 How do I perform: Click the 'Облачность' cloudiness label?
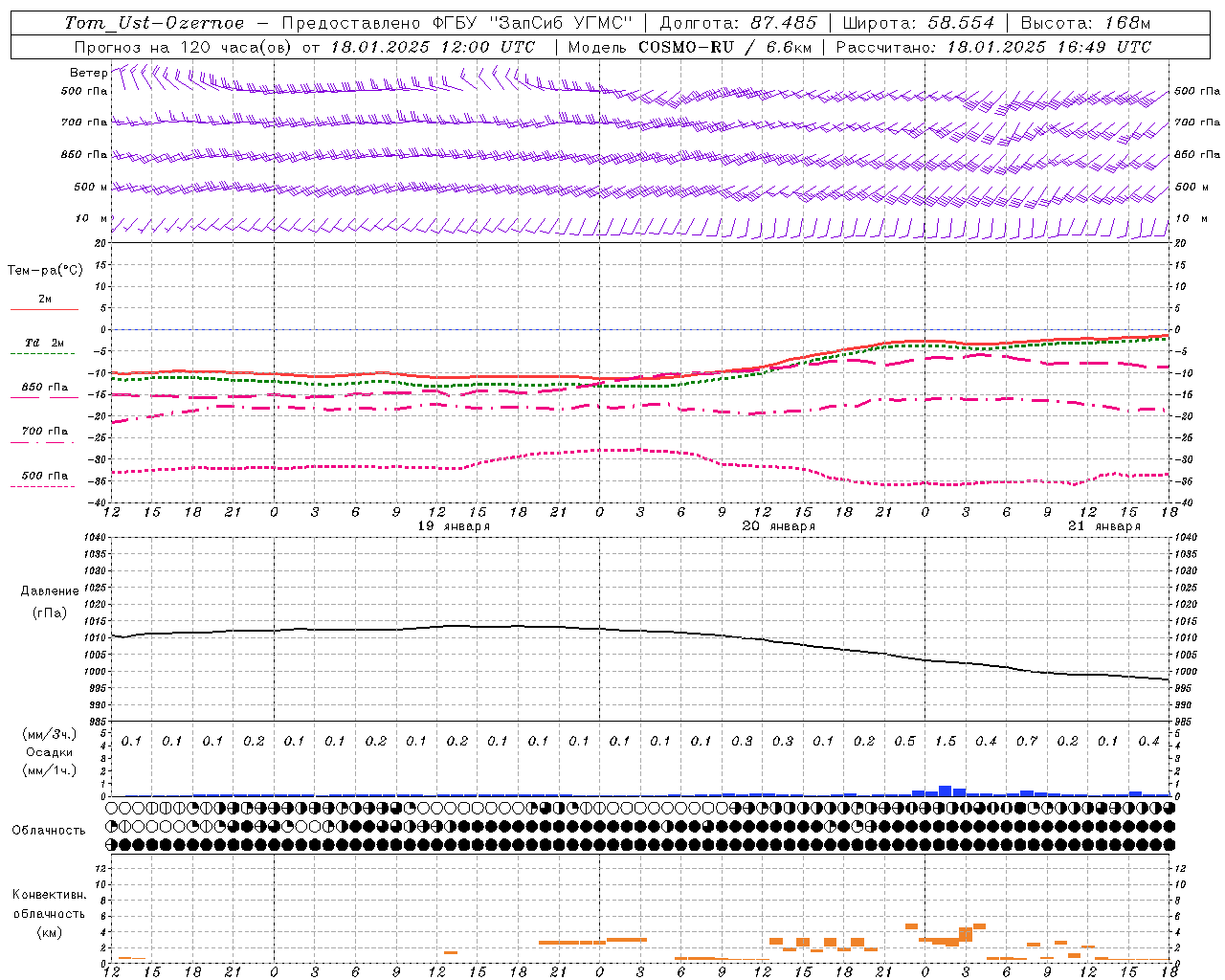point(49,831)
